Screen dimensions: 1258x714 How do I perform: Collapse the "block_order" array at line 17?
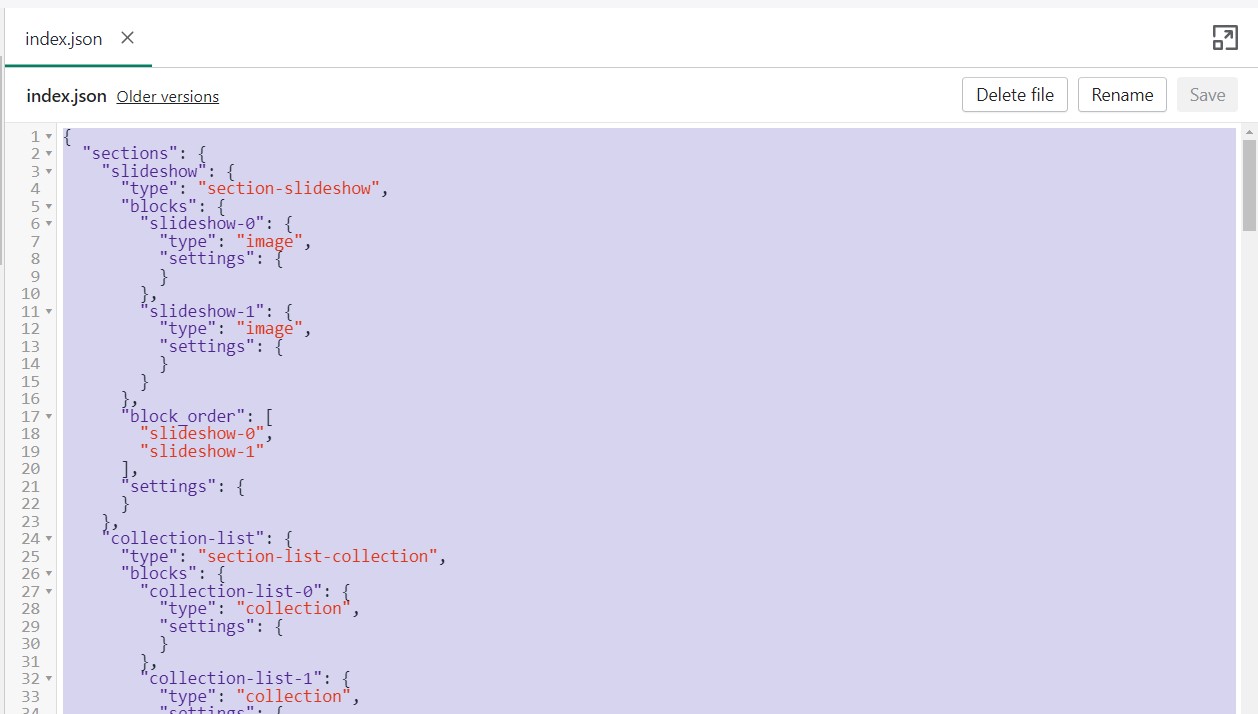pyautogui.click(x=49, y=416)
